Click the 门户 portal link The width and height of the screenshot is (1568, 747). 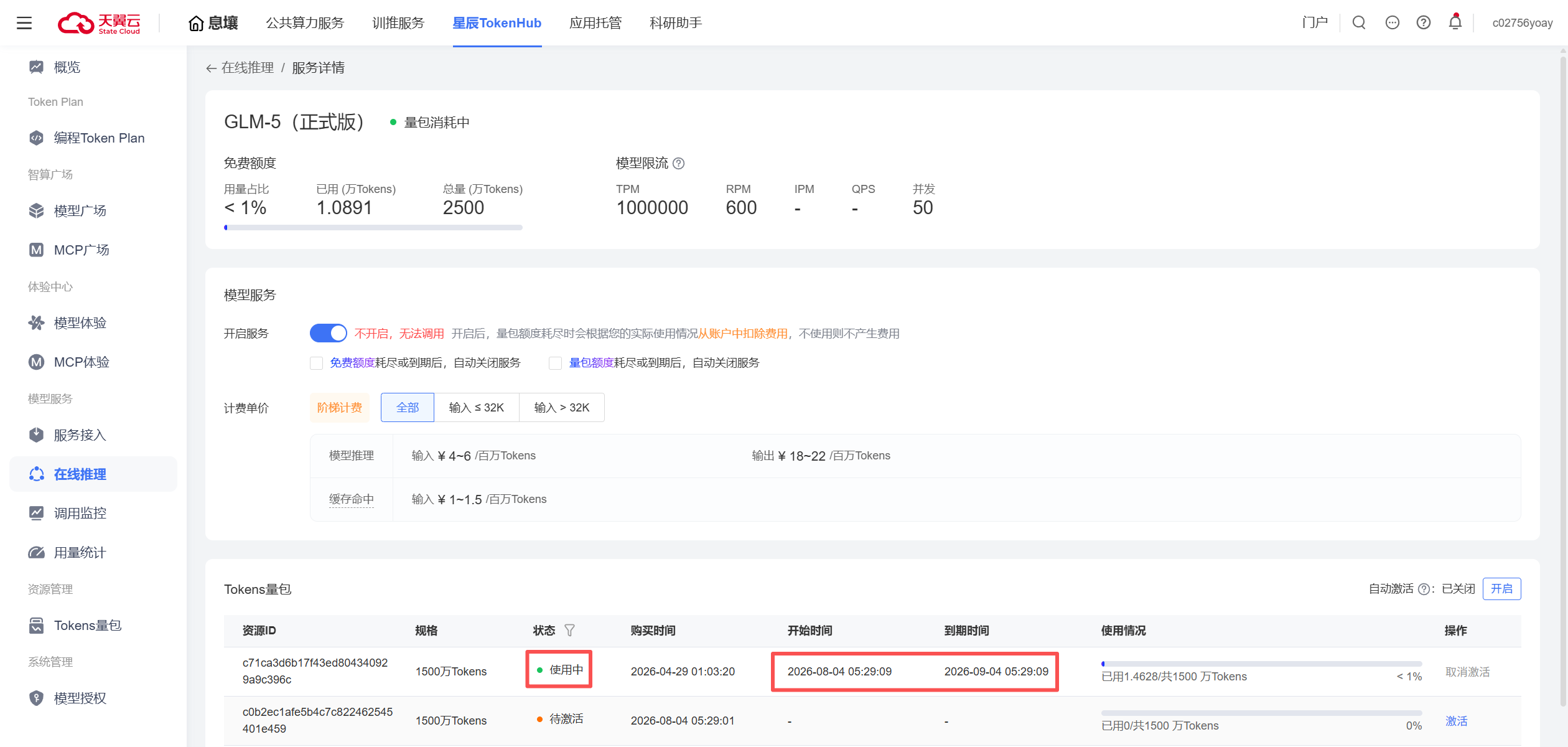[1315, 23]
